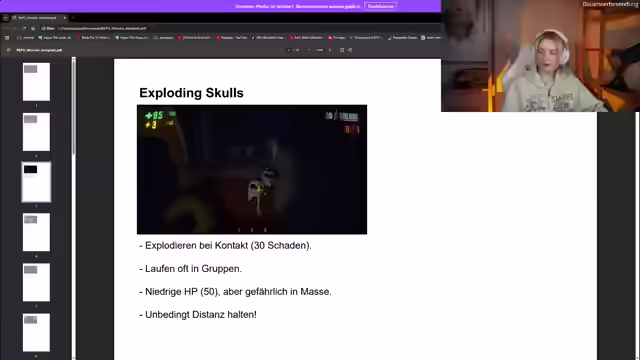
Task: Open the page 4 thumbnail in the sidebar
Action: tap(36, 232)
